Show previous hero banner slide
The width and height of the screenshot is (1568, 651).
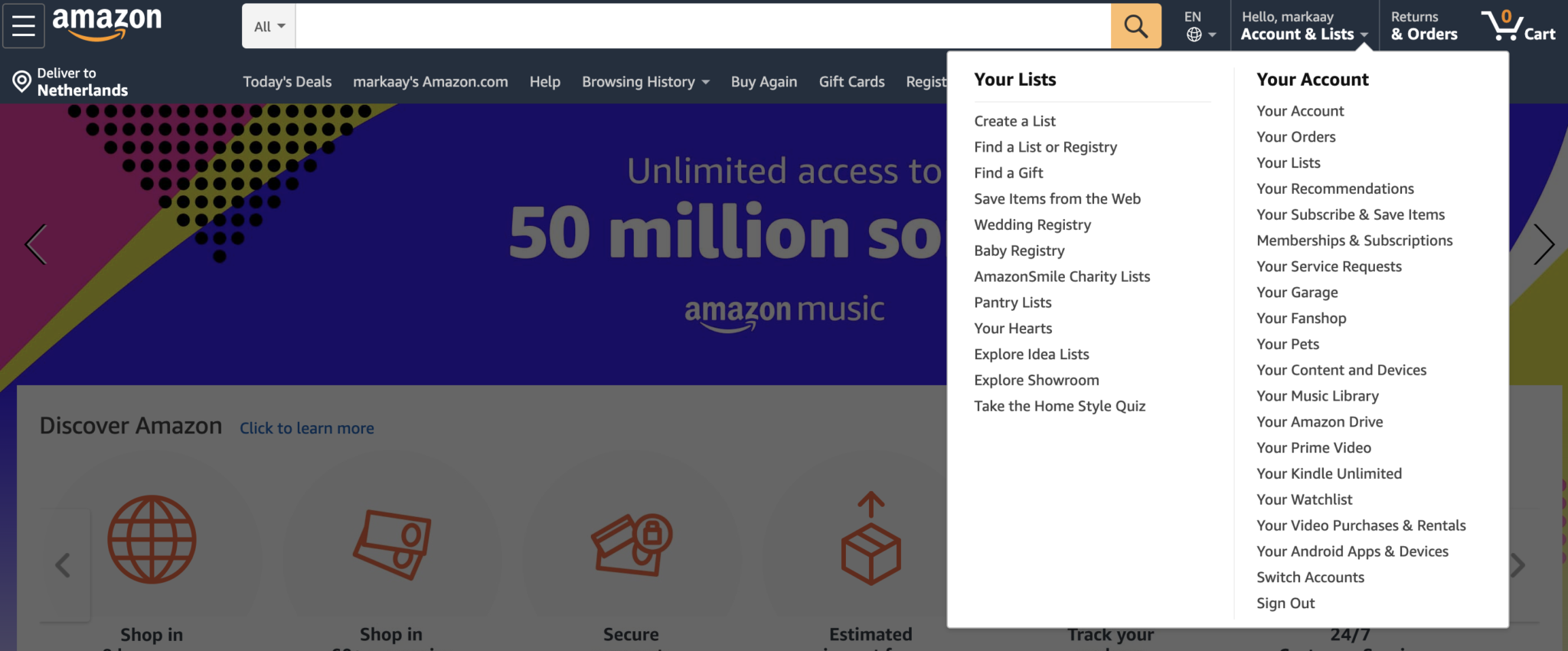click(x=35, y=244)
